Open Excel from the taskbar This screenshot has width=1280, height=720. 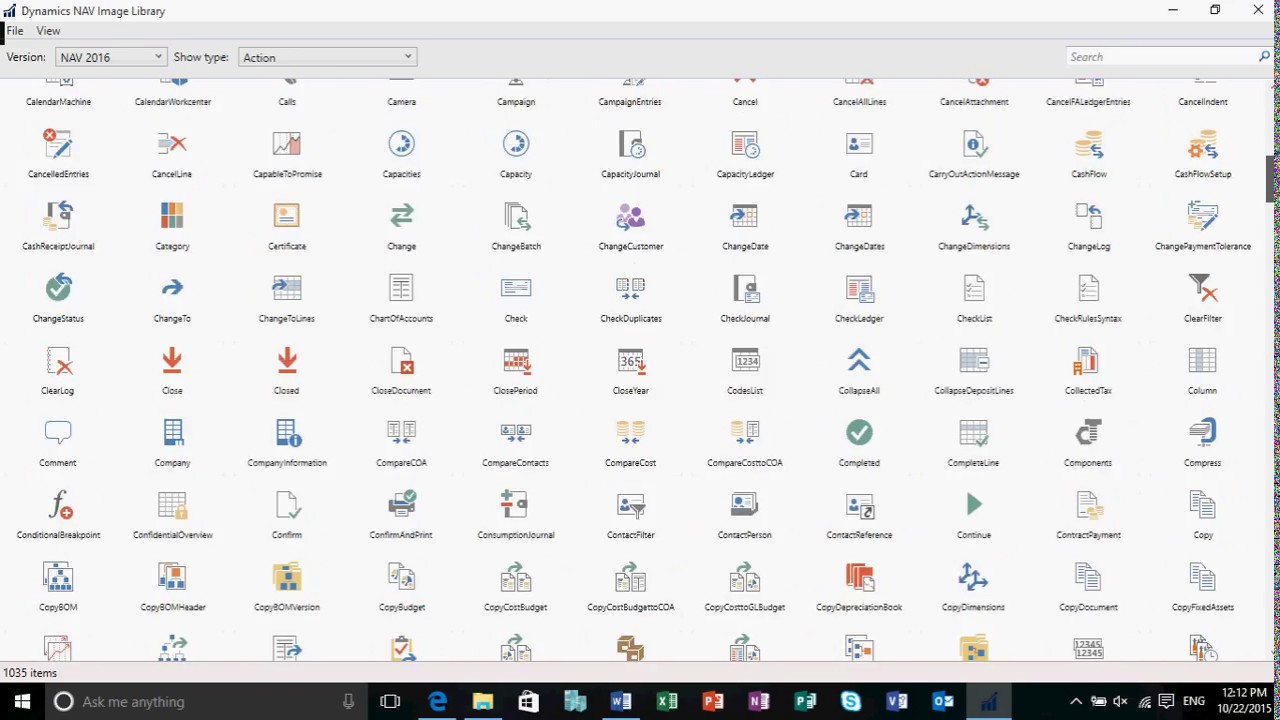point(667,701)
